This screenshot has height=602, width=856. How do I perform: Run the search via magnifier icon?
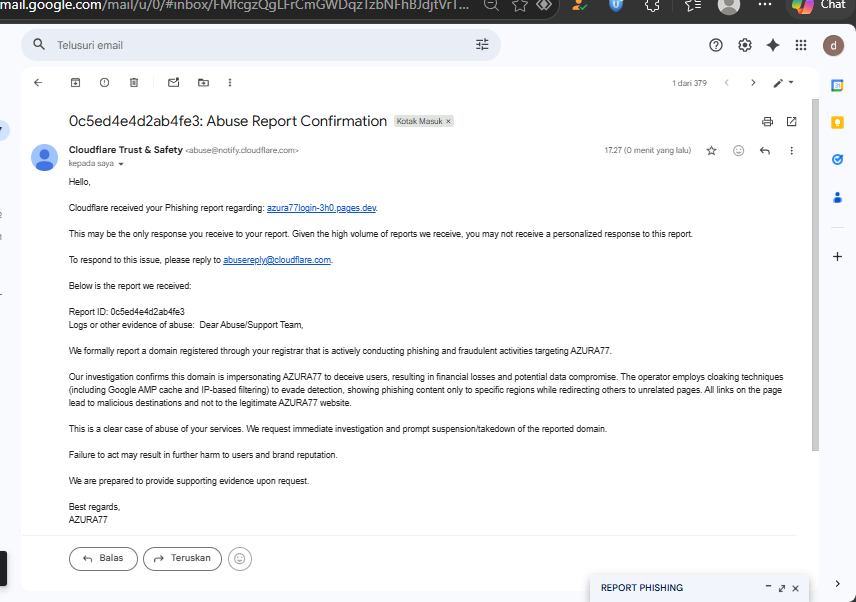pyautogui.click(x=39, y=45)
